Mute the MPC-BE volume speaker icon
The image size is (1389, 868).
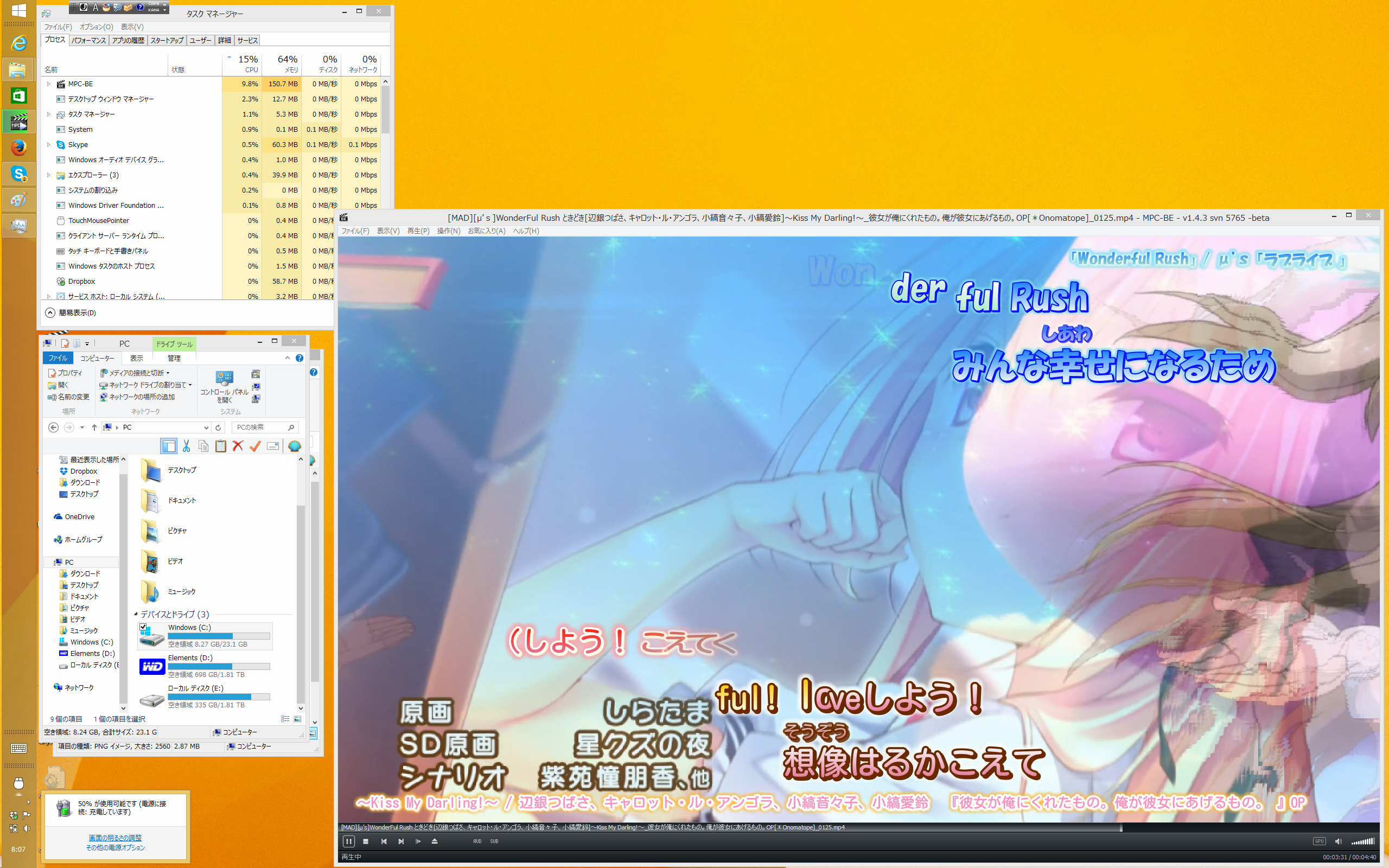[1338, 841]
